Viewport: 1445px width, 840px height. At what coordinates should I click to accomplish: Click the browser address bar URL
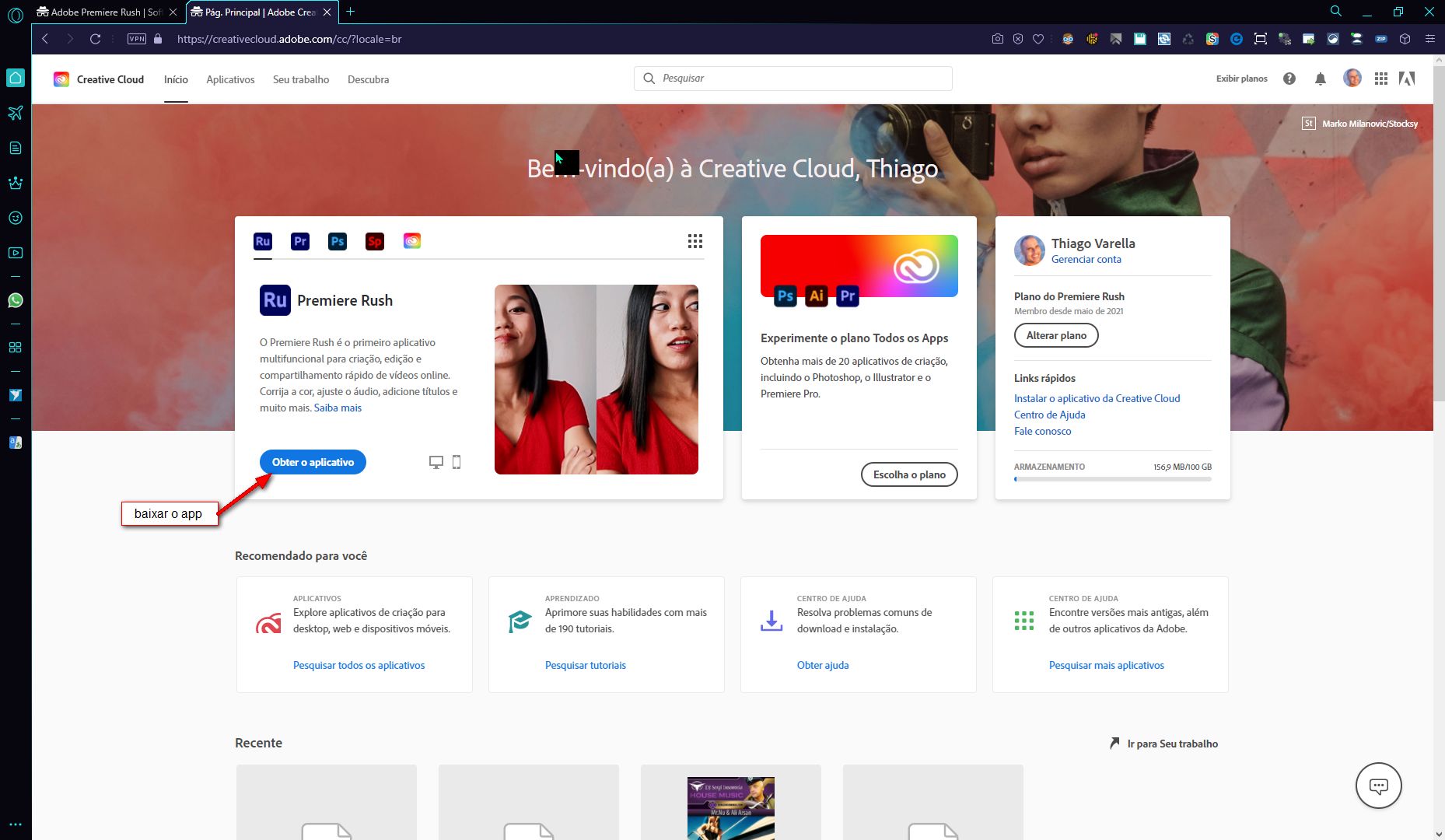[x=289, y=39]
